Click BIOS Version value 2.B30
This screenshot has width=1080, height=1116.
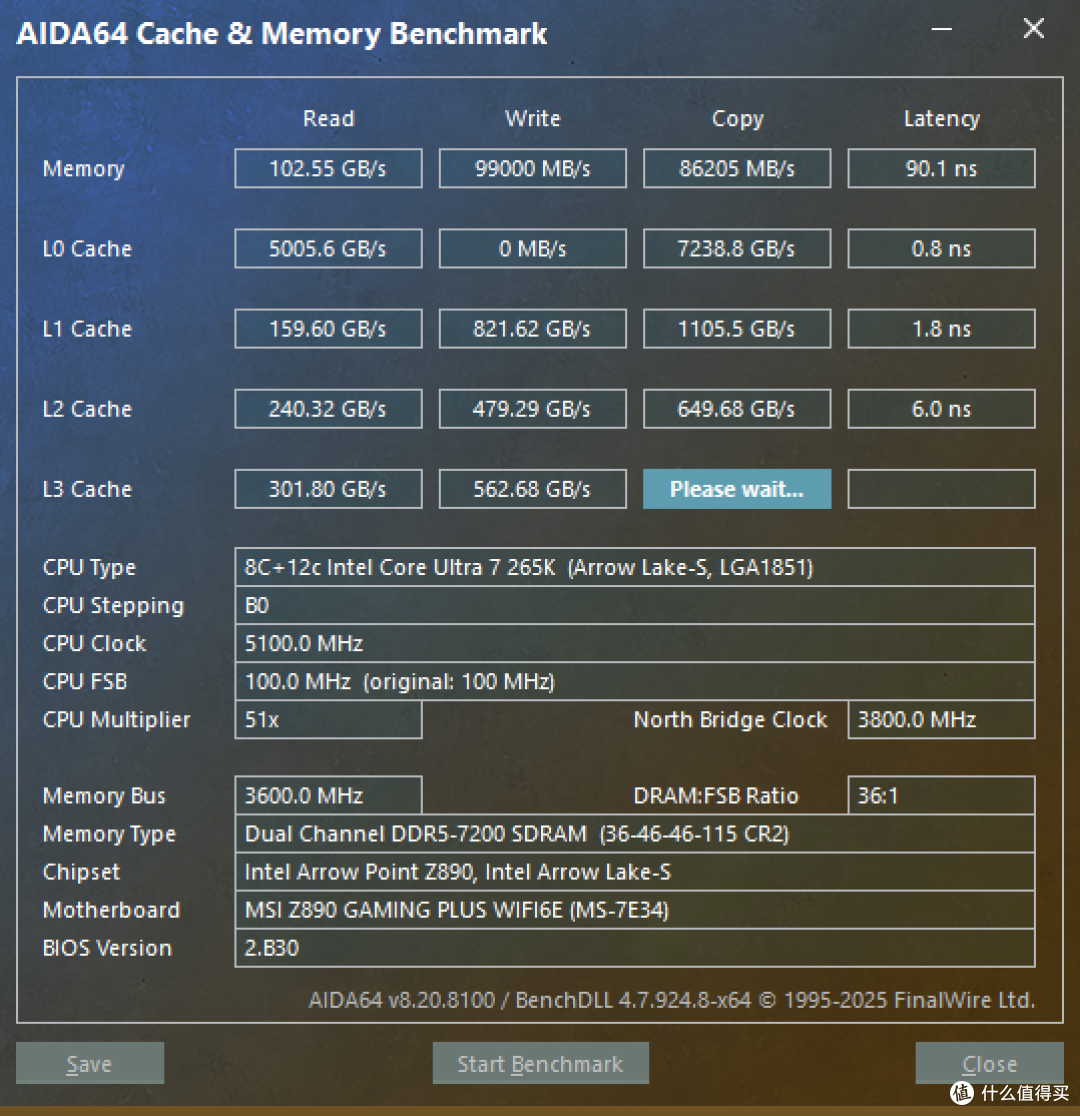(x=635, y=948)
